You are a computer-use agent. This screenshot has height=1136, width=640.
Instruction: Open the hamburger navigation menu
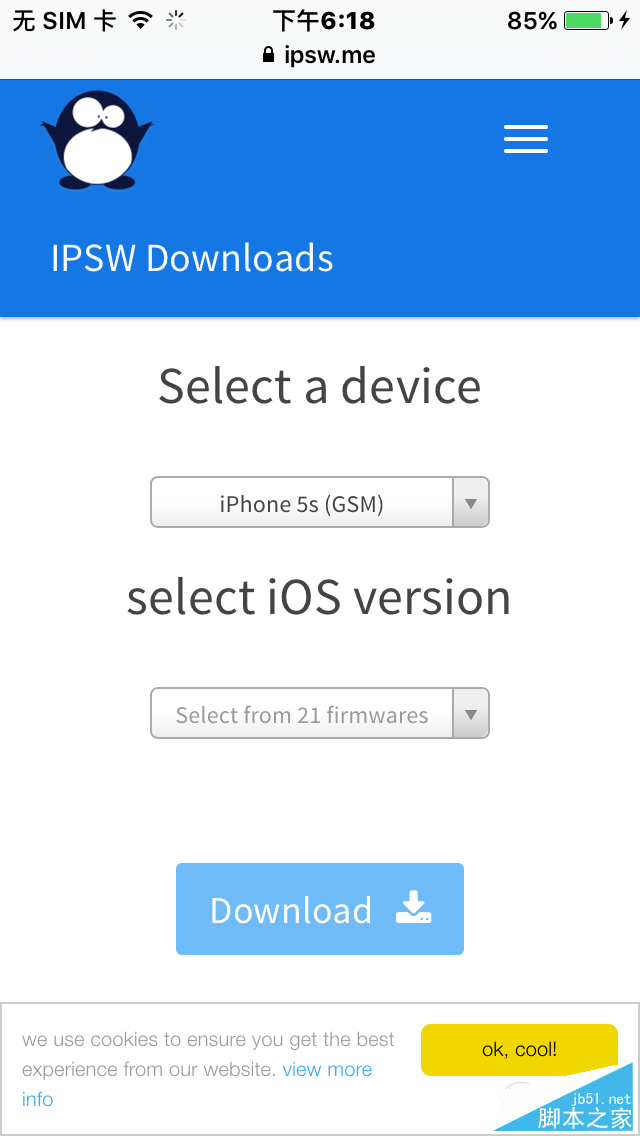pos(525,138)
